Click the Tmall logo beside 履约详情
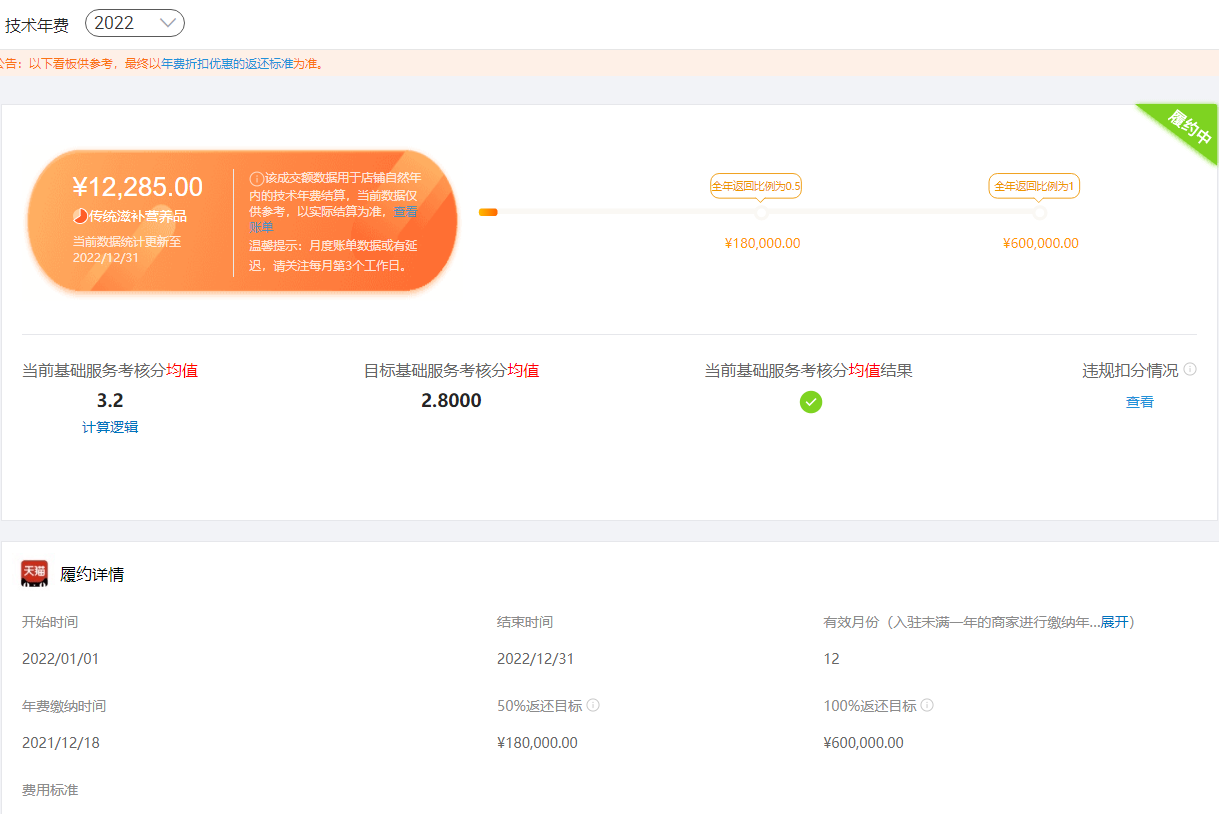The height and width of the screenshot is (814, 1219). click(35, 574)
